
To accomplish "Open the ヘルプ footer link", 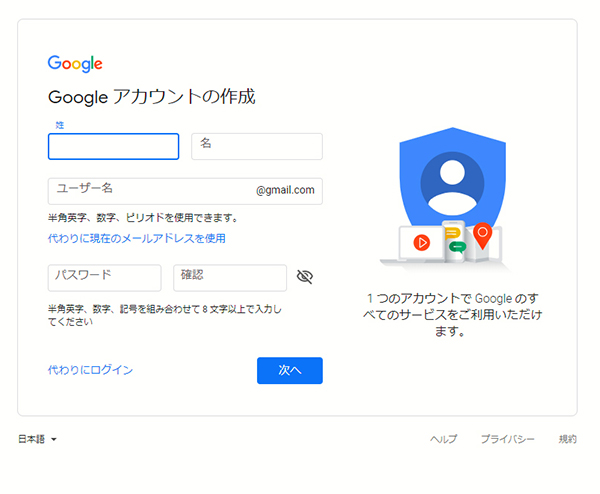I will [443, 439].
